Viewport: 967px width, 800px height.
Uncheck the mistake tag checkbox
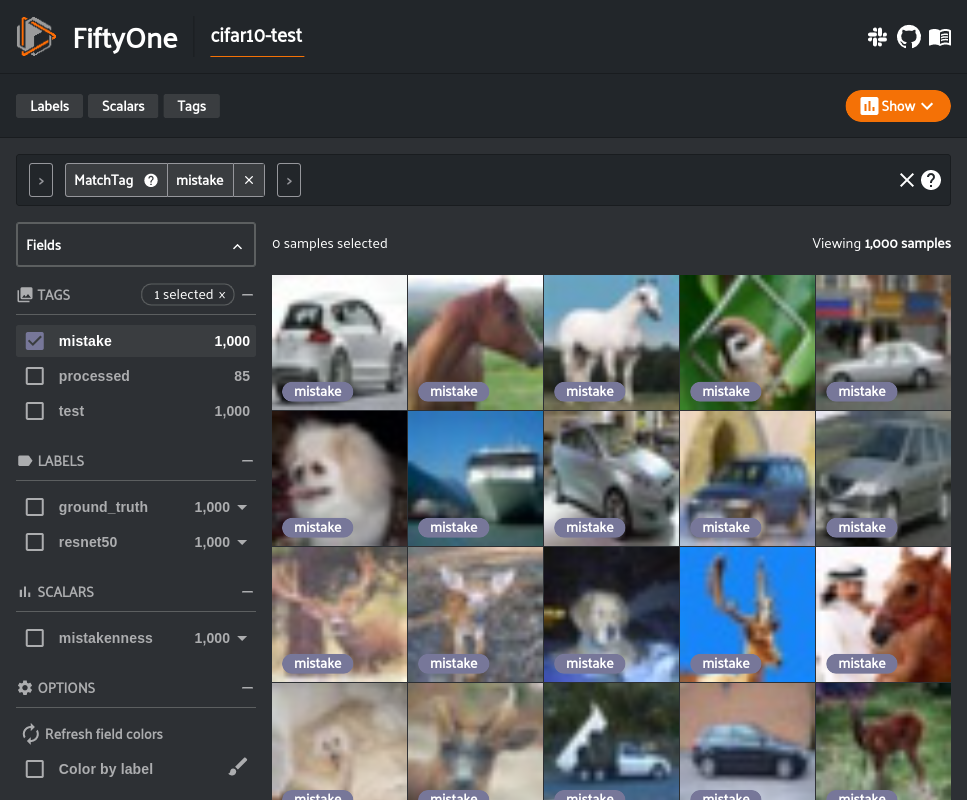pyautogui.click(x=35, y=341)
